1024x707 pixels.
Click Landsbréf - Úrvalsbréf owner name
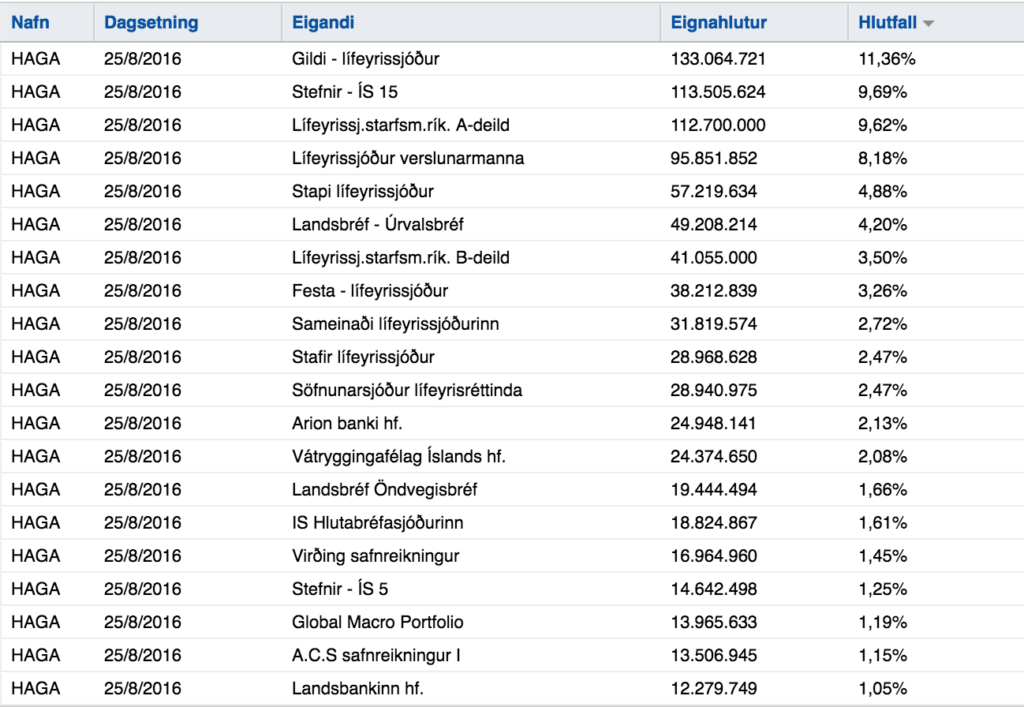point(377,225)
